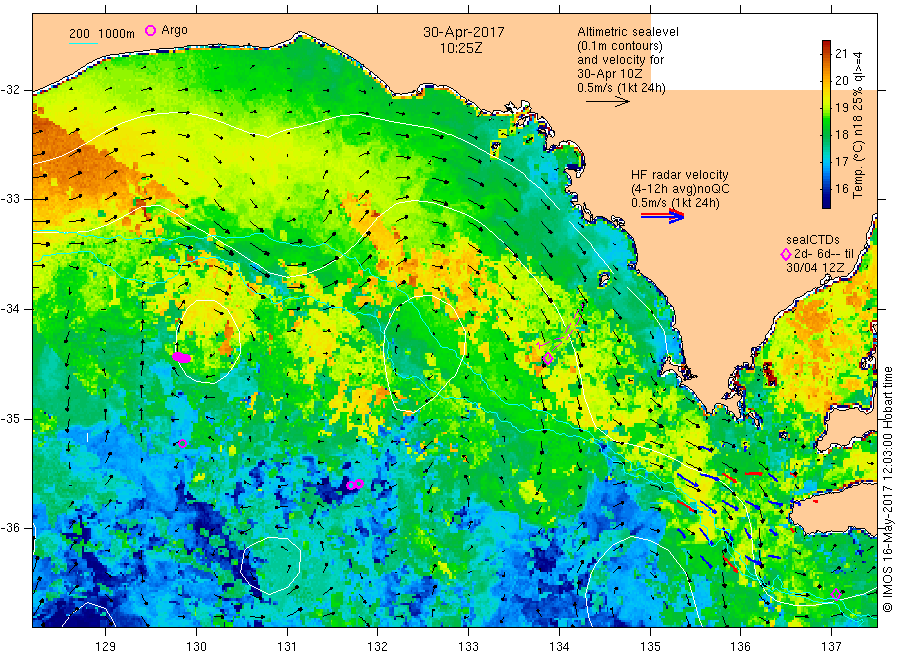Click the '129' longitude axis label
The image size is (900, 660).
106,647
